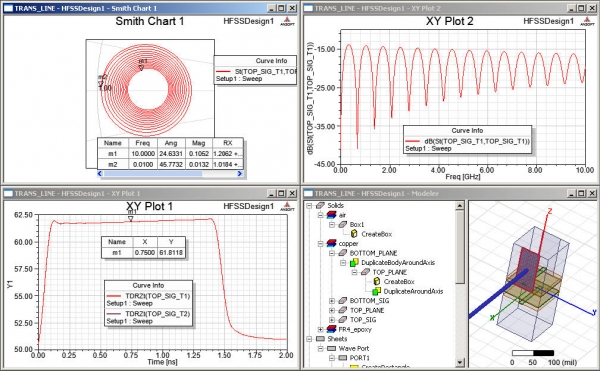Click the XY Plot 2 window title icon
The width and height of the screenshot is (600, 371).
click(308, 8)
